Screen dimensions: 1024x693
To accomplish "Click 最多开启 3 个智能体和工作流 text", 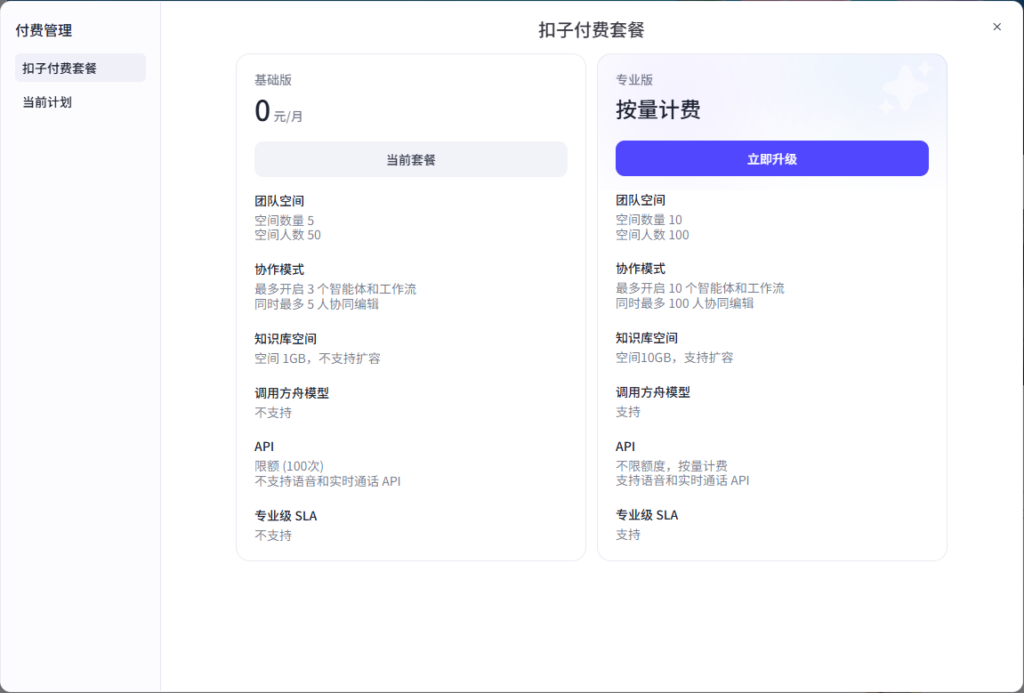I will tap(335, 289).
